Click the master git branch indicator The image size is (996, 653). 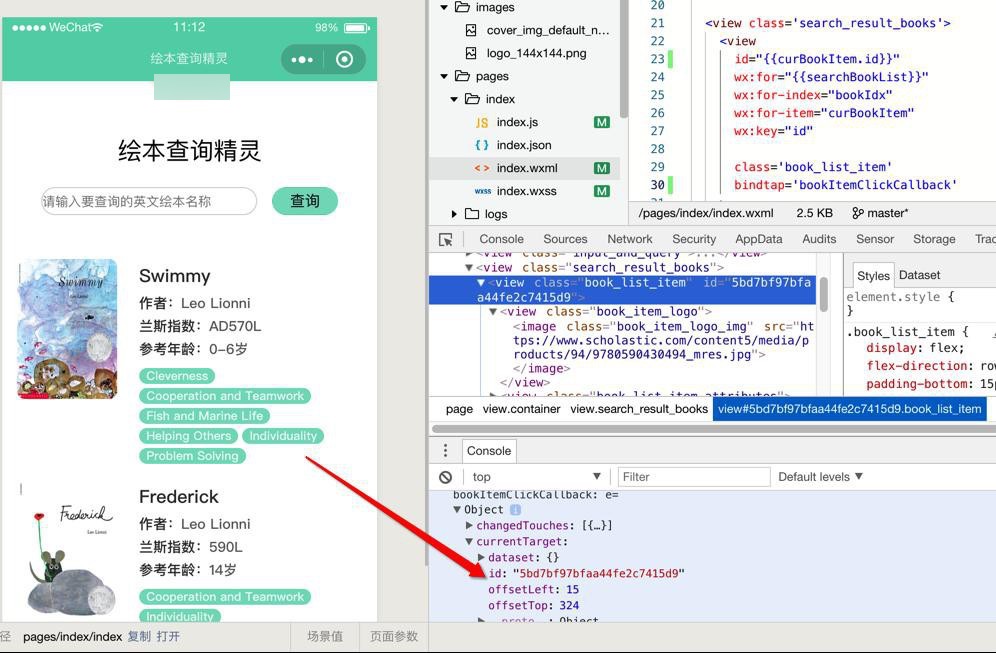[x=880, y=213]
